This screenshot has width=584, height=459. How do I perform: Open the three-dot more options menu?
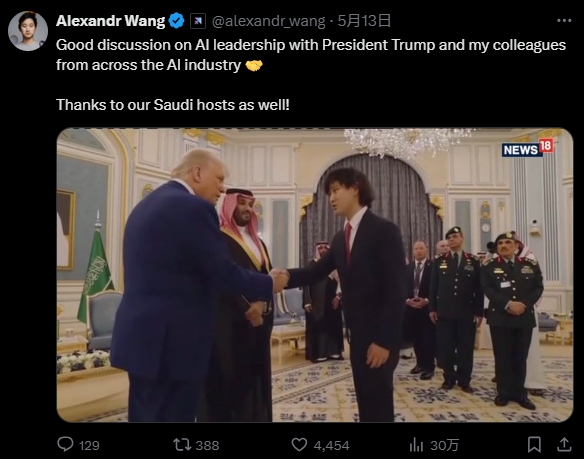point(564,21)
